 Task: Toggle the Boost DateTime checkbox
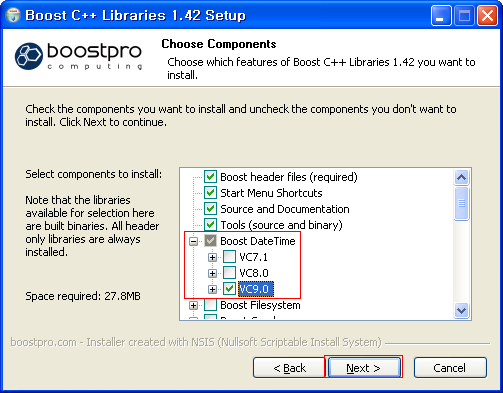[x=210, y=241]
